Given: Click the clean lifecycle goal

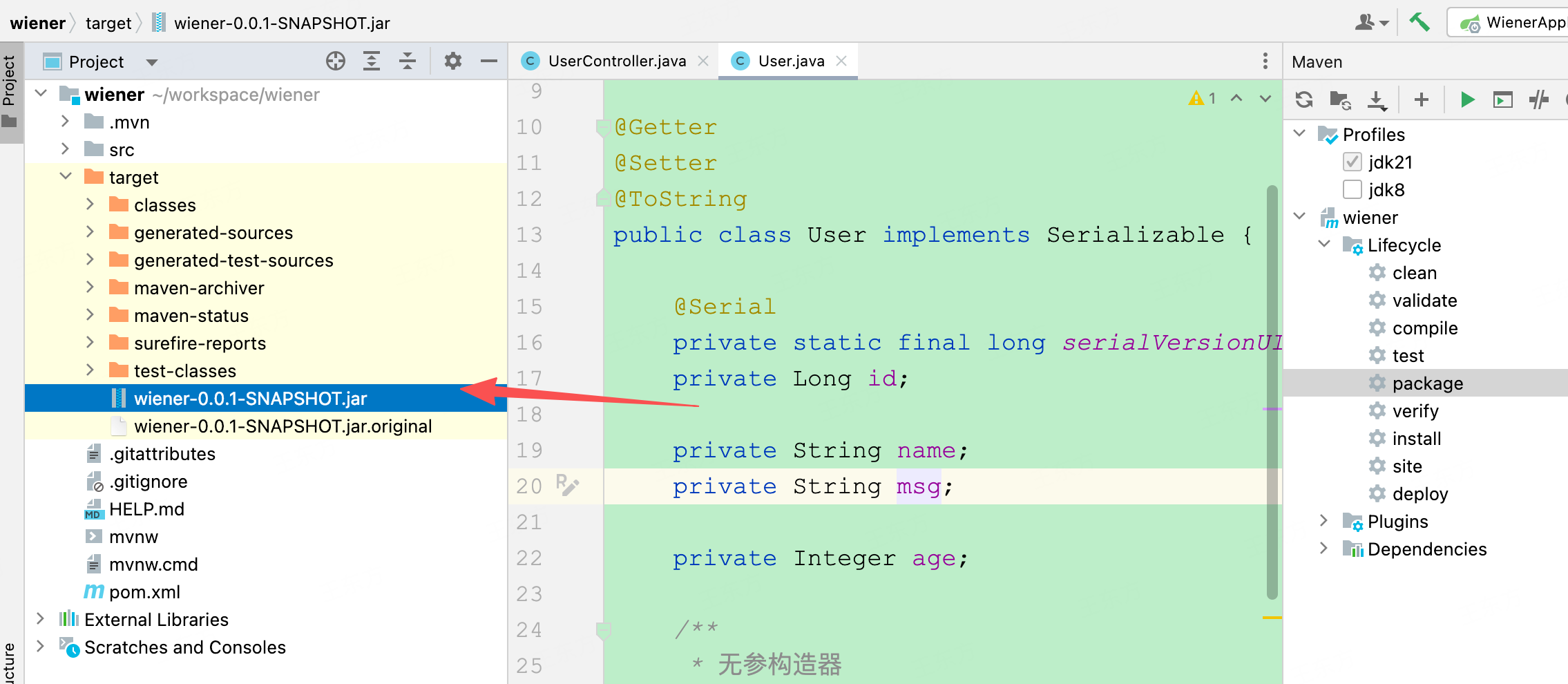Looking at the screenshot, I should 1413,273.
